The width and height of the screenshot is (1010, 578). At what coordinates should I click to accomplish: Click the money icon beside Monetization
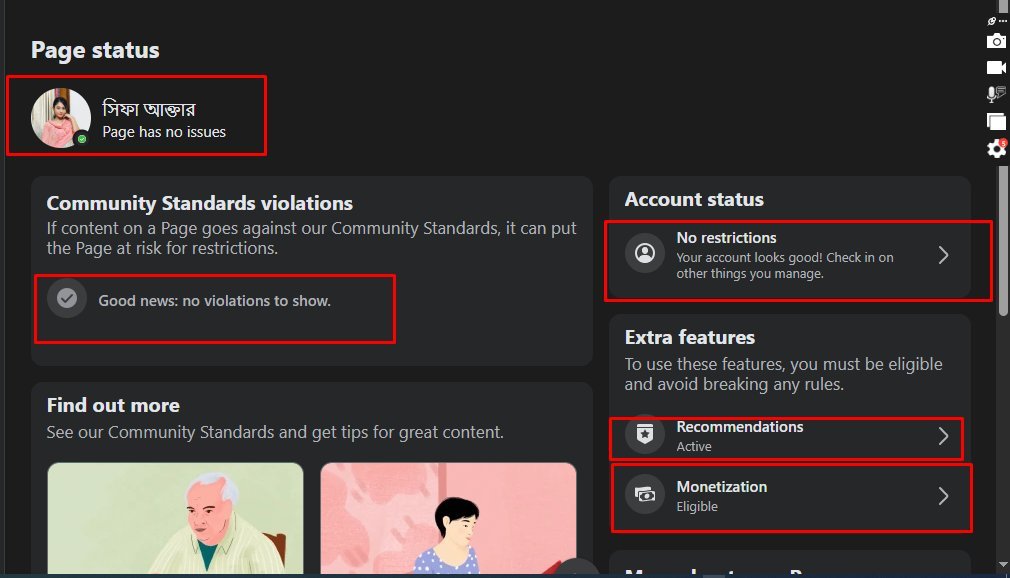tap(645, 494)
